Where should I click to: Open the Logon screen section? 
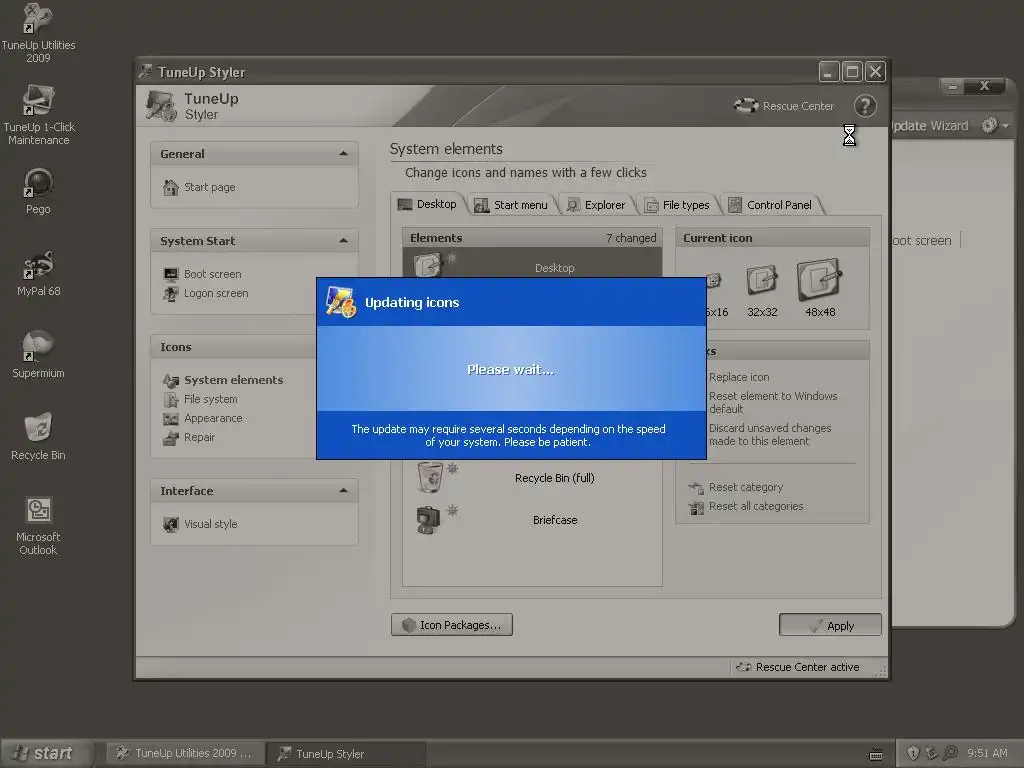click(x=206, y=293)
